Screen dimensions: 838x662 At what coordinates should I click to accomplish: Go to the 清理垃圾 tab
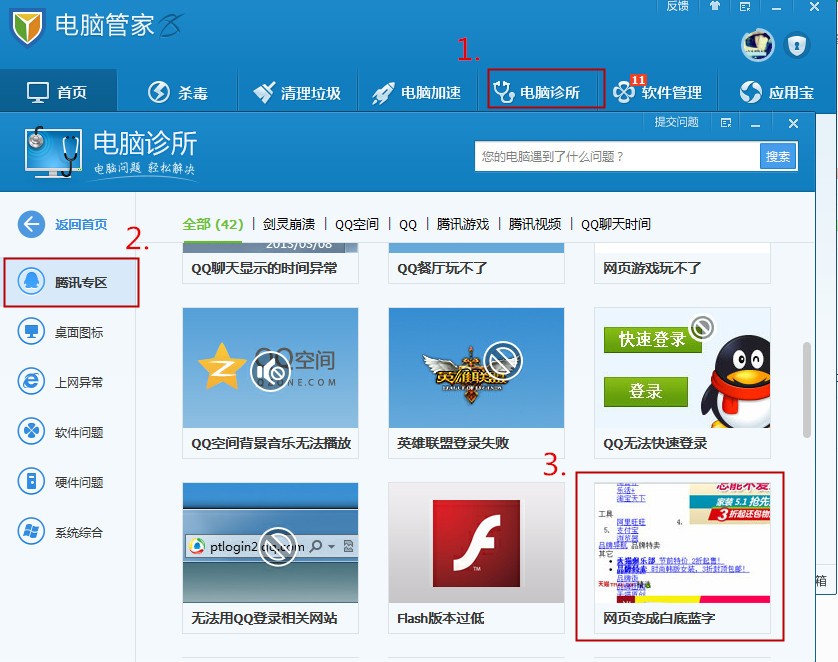tap(297, 92)
